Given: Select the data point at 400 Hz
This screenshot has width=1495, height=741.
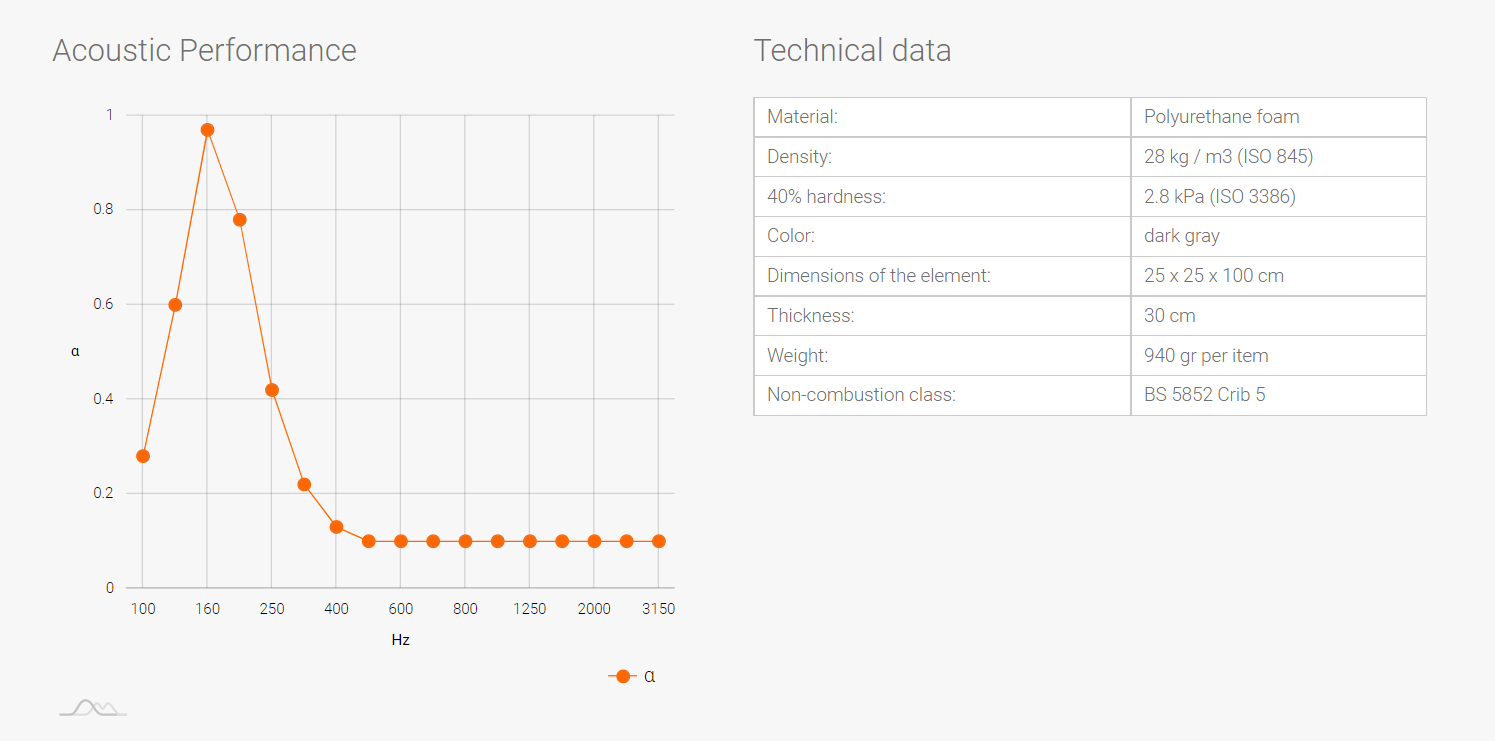Looking at the screenshot, I should 336,527.
